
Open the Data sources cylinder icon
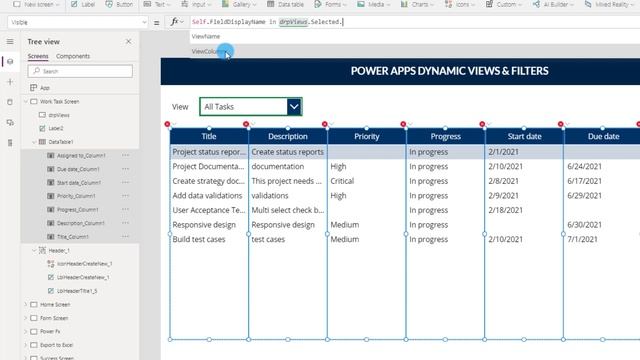(x=10, y=102)
